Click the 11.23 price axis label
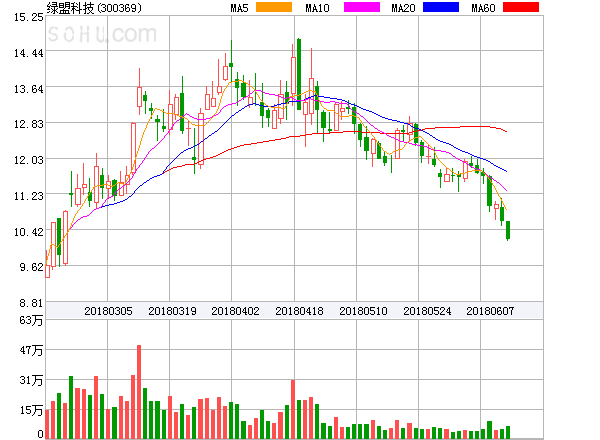The width and height of the screenshot is (600, 440). tap(29, 196)
